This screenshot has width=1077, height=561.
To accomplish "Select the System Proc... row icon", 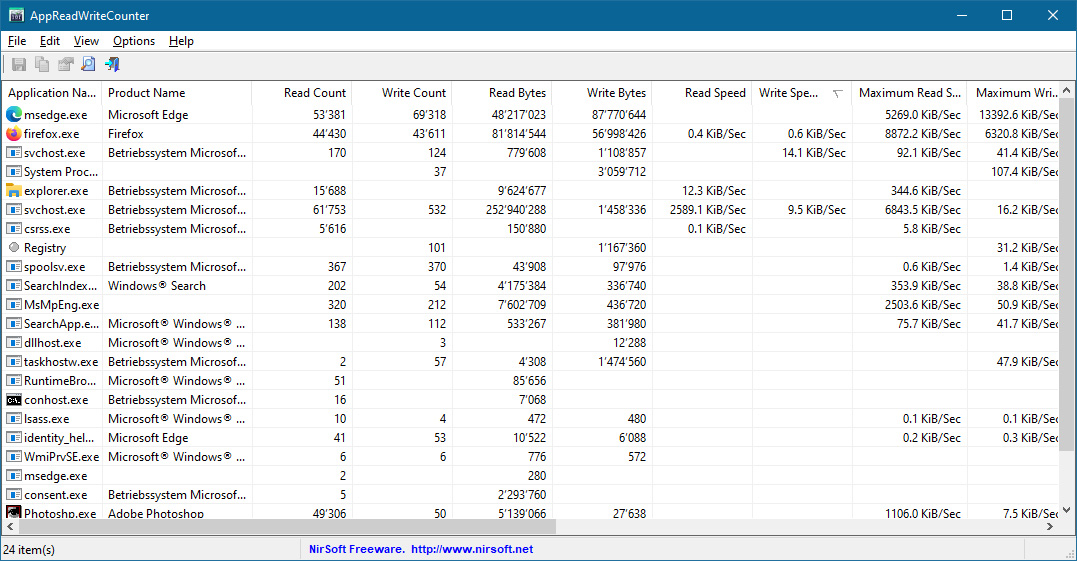I will tap(14, 172).
